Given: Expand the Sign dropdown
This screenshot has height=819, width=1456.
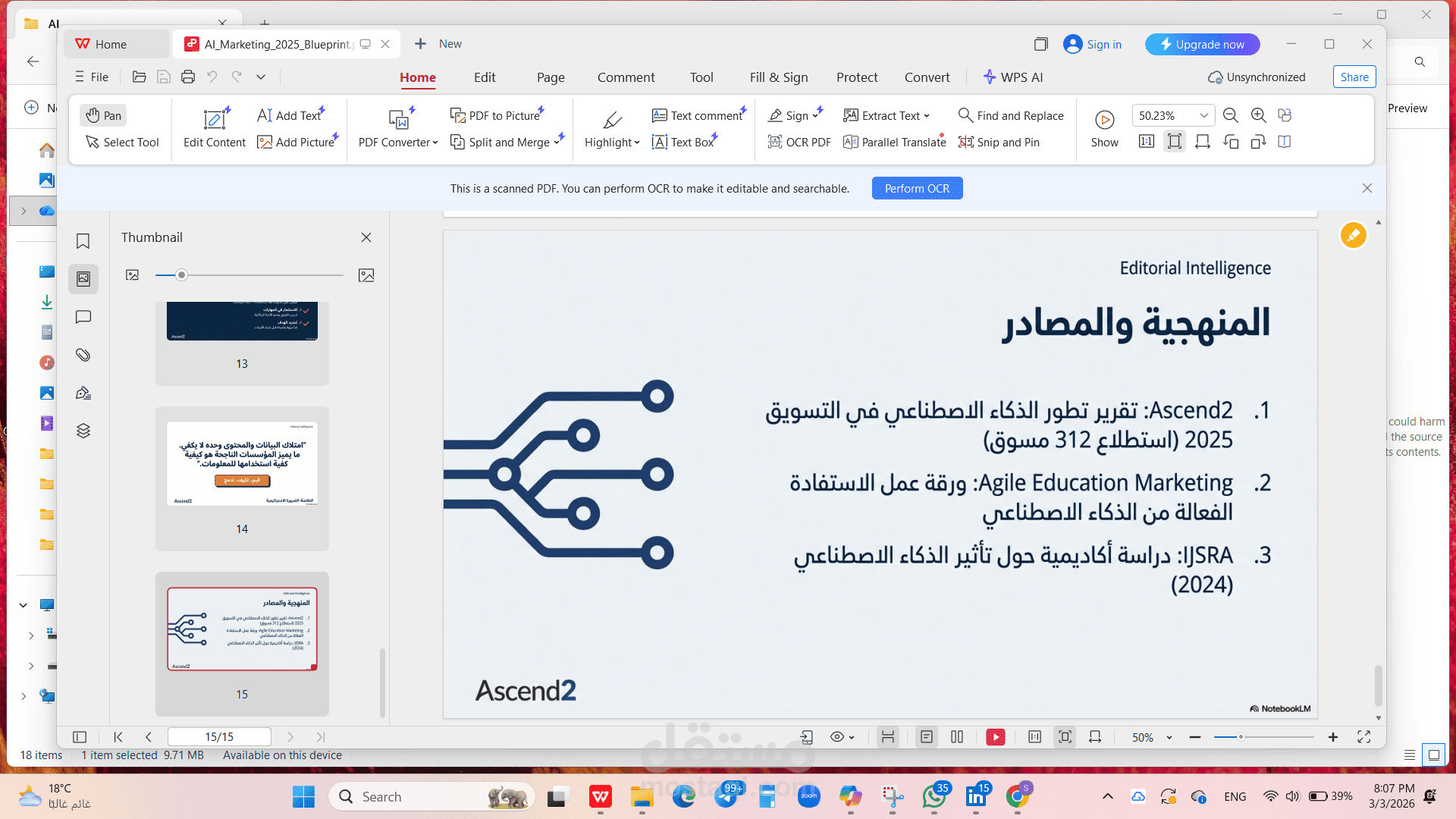Looking at the screenshot, I should point(815,115).
